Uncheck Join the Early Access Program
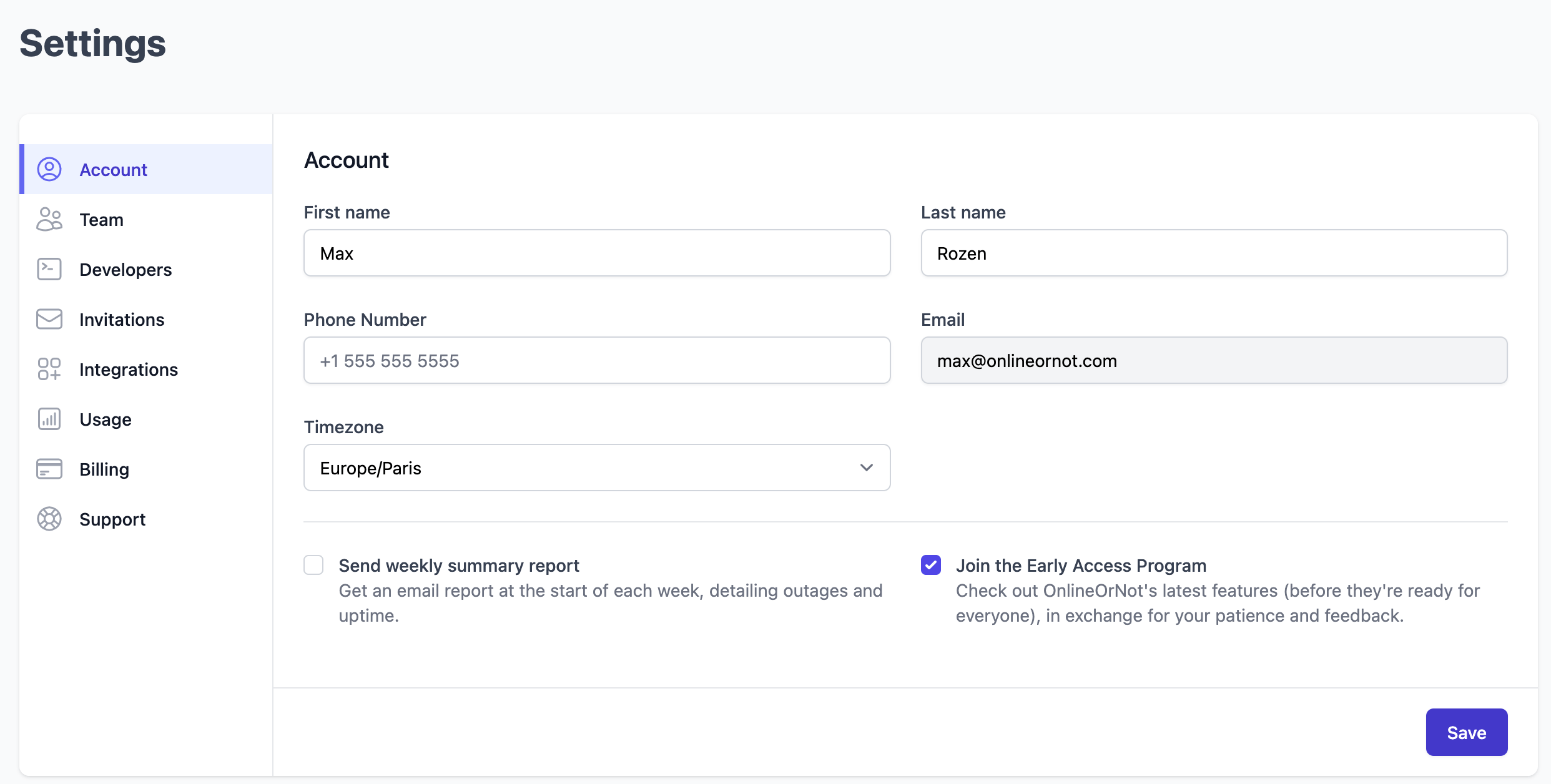 click(930, 565)
